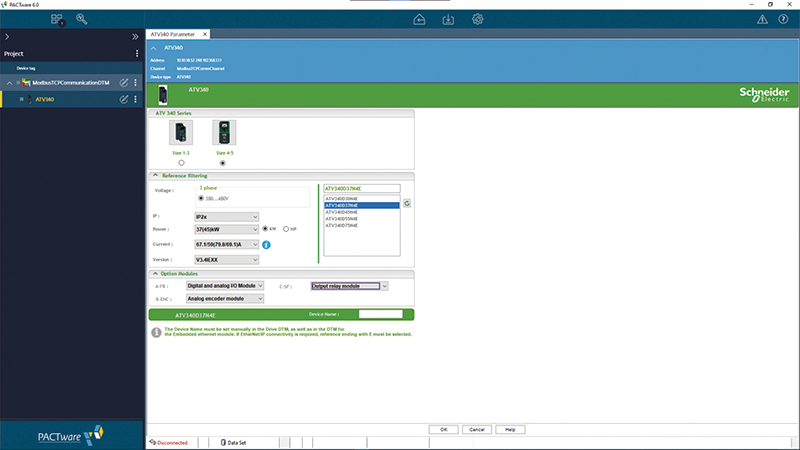Image resolution: width=800 pixels, height=450 pixels.
Task: Click the PACTware logo in the sidebar
Action: (71, 436)
